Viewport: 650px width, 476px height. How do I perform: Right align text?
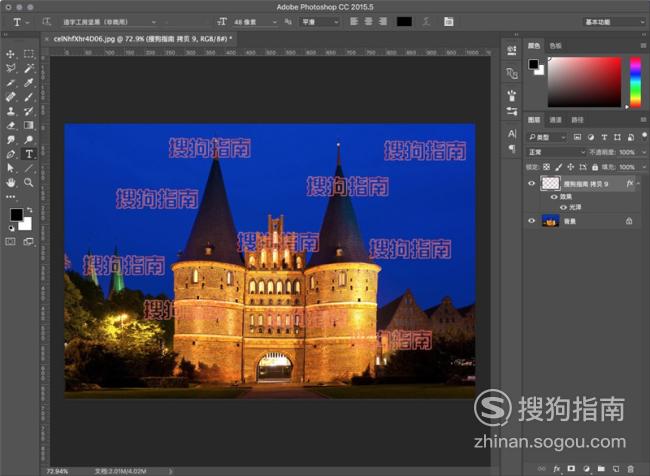click(383, 22)
